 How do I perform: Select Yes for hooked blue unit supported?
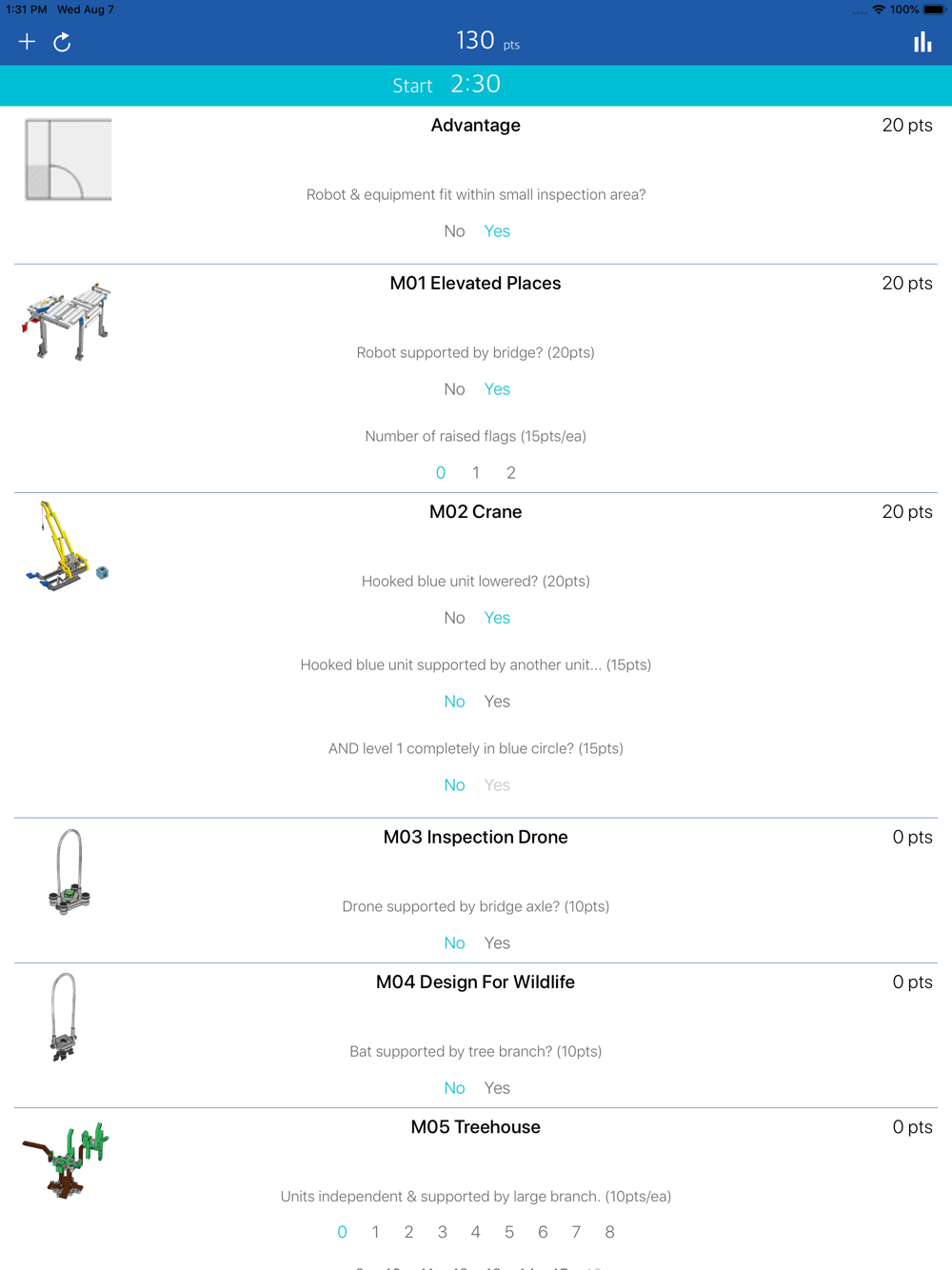coord(497,702)
